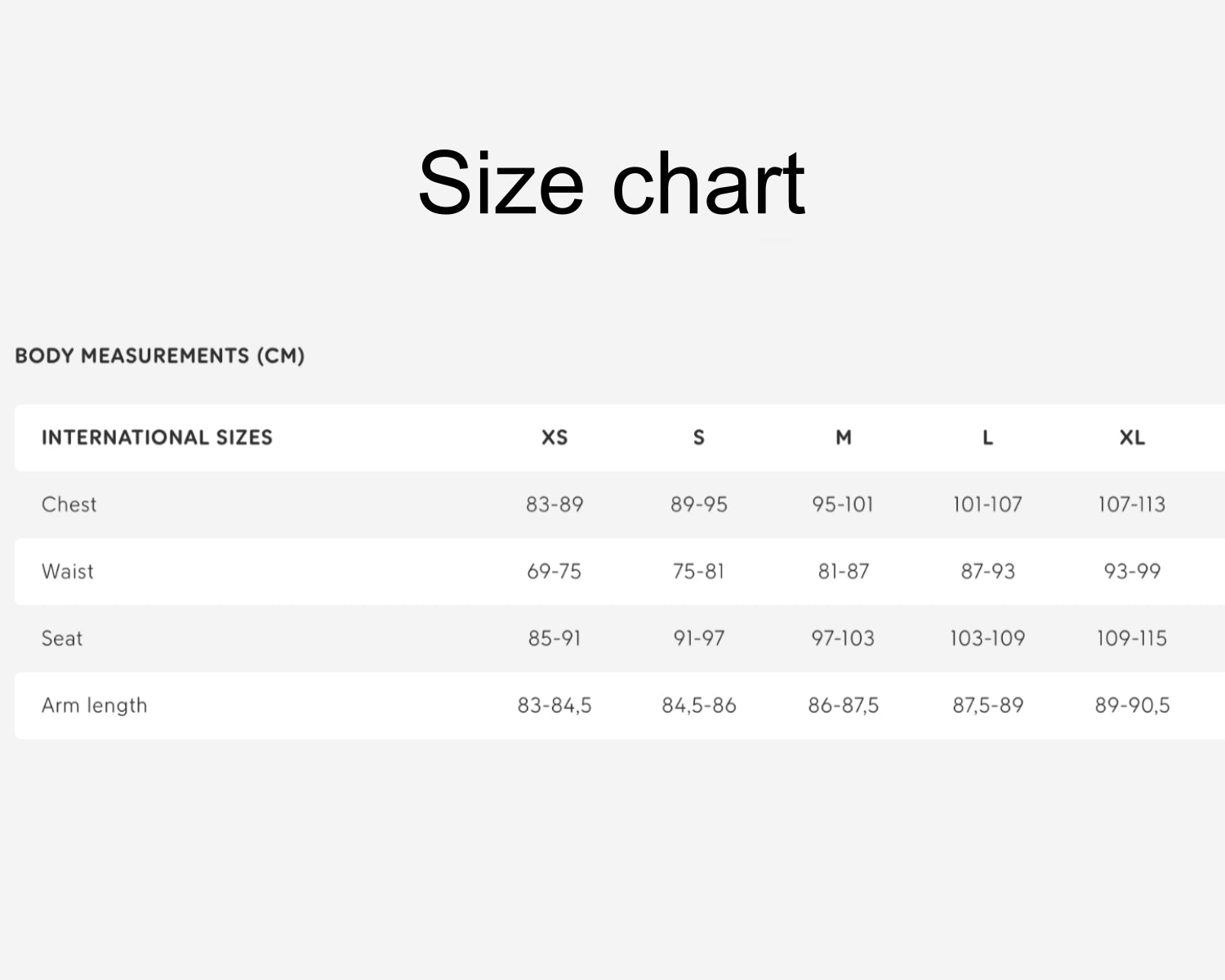Click the L seat value 103-109
The height and width of the screenshot is (980, 1225).
[x=987, y=639]
